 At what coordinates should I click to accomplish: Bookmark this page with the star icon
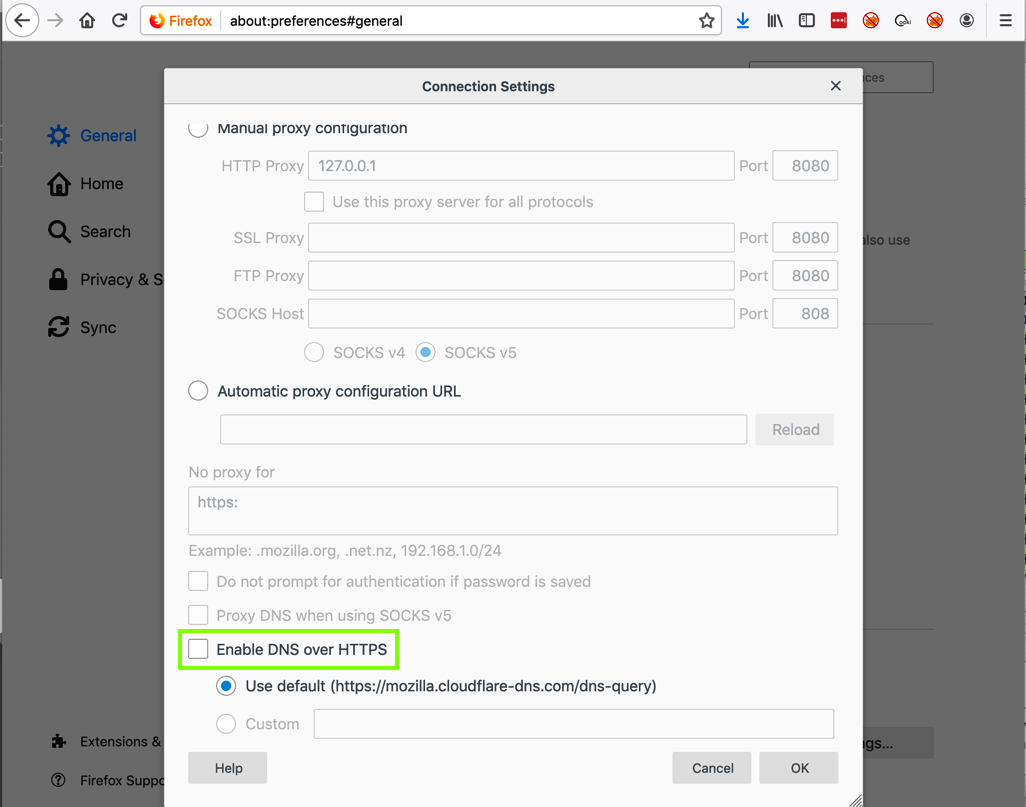(x=707, y=20)
